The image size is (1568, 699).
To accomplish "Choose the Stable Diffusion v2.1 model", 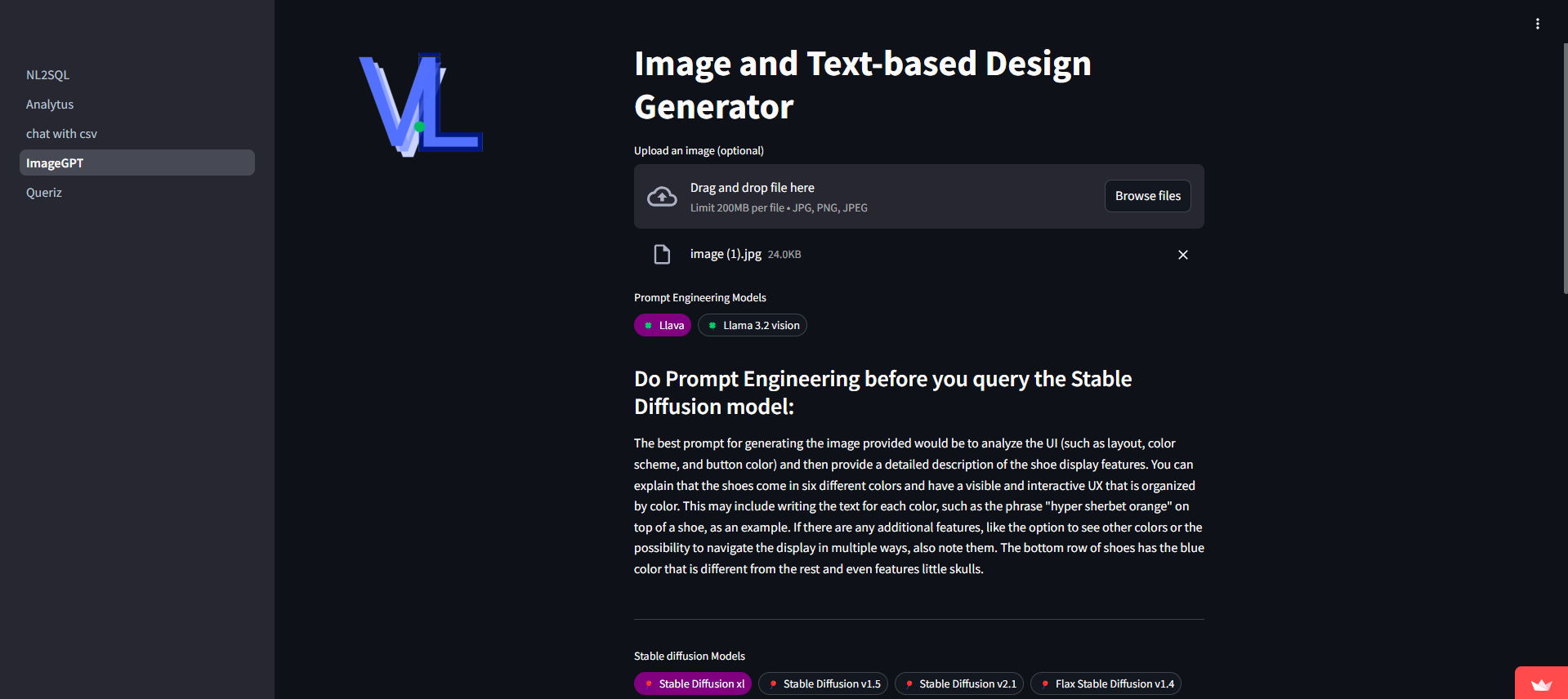I will 959,683.
